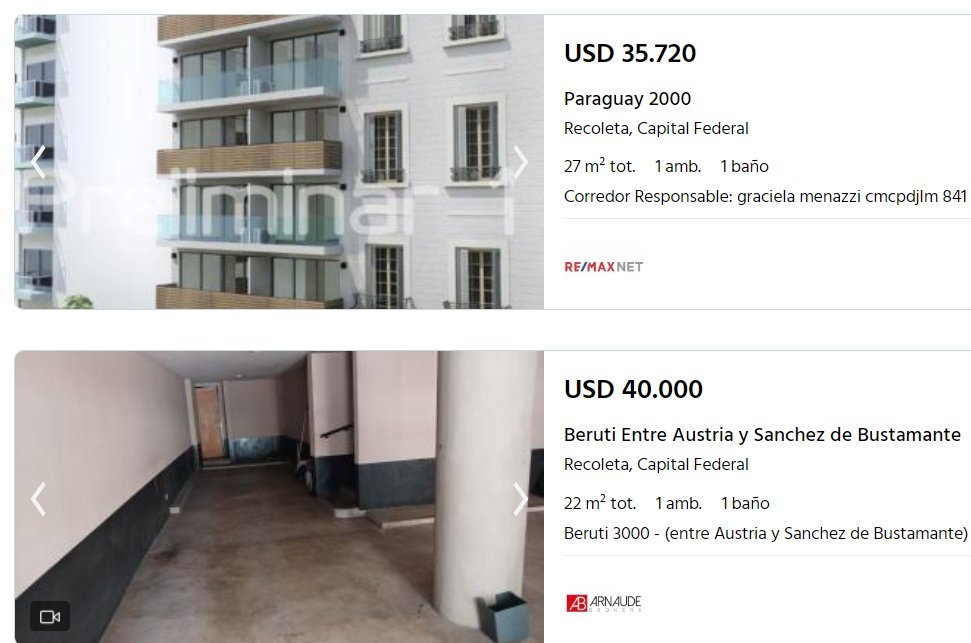
Task: Click Beruti 3000 address description text
Action: 765,533
